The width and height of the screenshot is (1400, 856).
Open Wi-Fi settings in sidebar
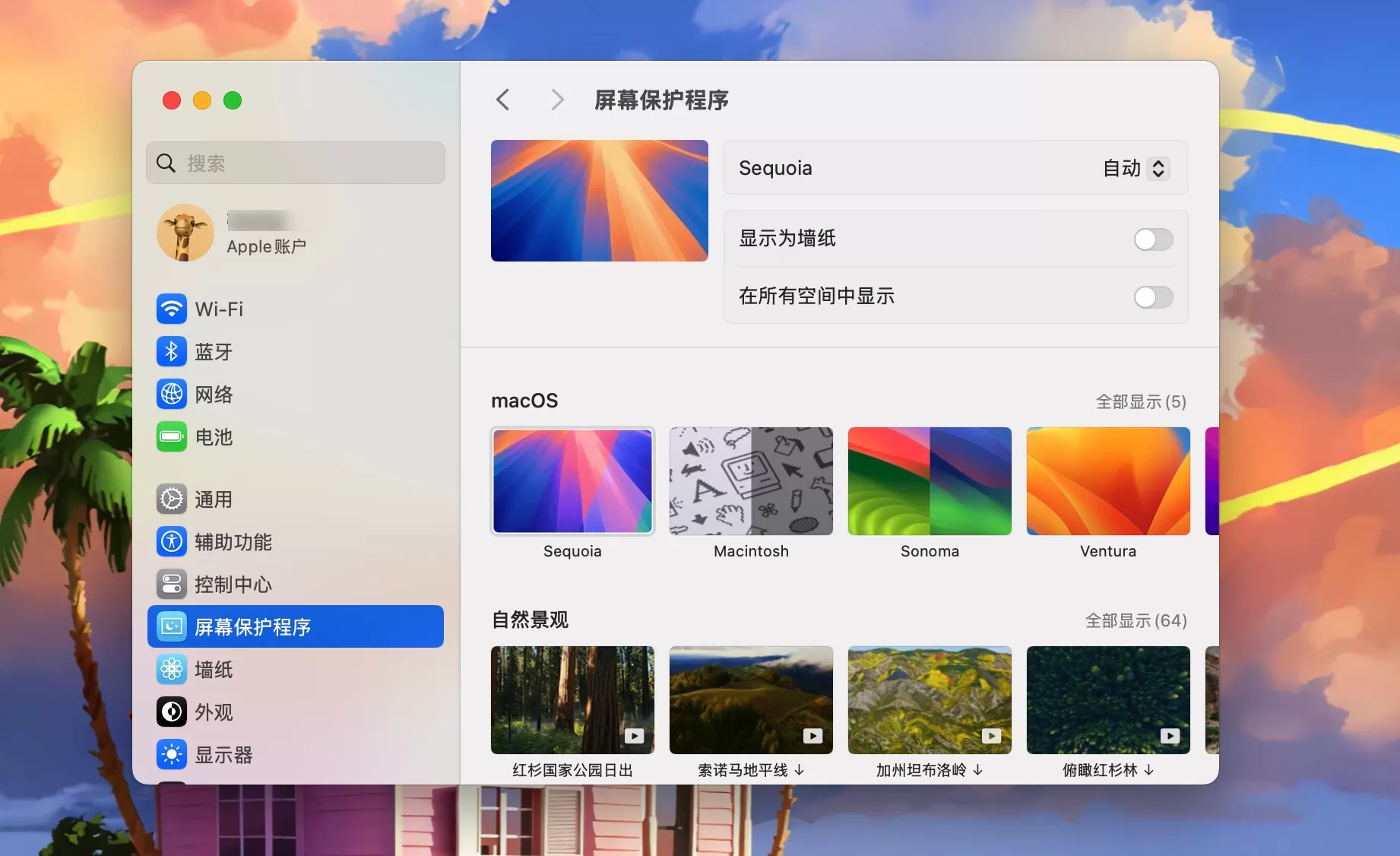296,309
